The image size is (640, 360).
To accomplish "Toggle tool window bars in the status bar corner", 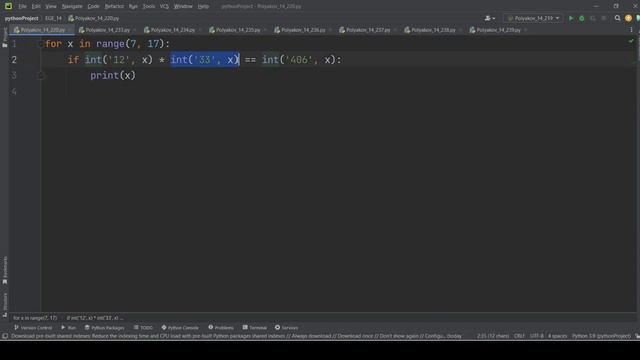I will (5, 336).
